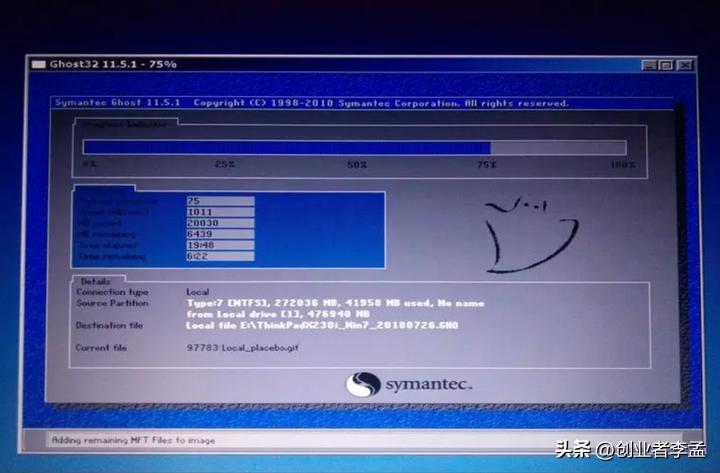This screenshot has width=720, height=473.
Task: Click the Type:7 [NTFS] source partition line
Action: [335, 303]
